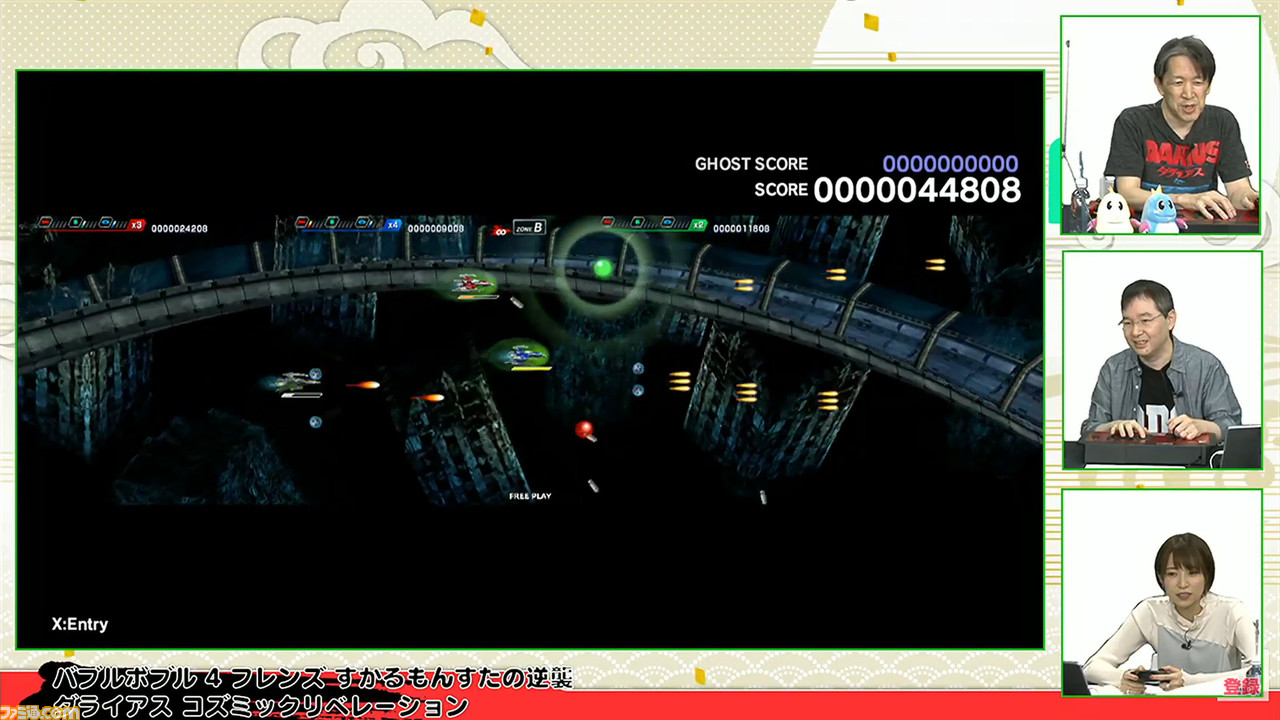Screen dimensions: 1280x720
Task: Select the bottom presenter webcam feed
Action: tap(1160, 592)
